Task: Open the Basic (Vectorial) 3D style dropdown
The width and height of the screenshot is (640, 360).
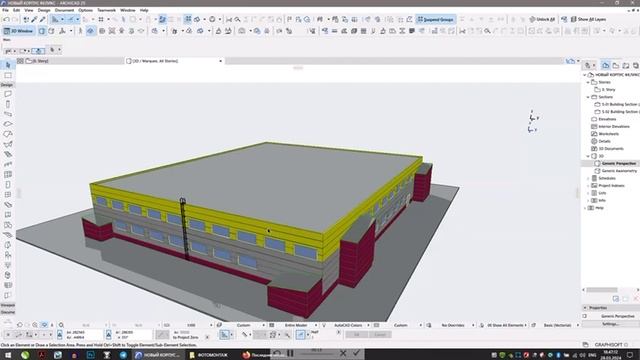Action: [557, 325]
